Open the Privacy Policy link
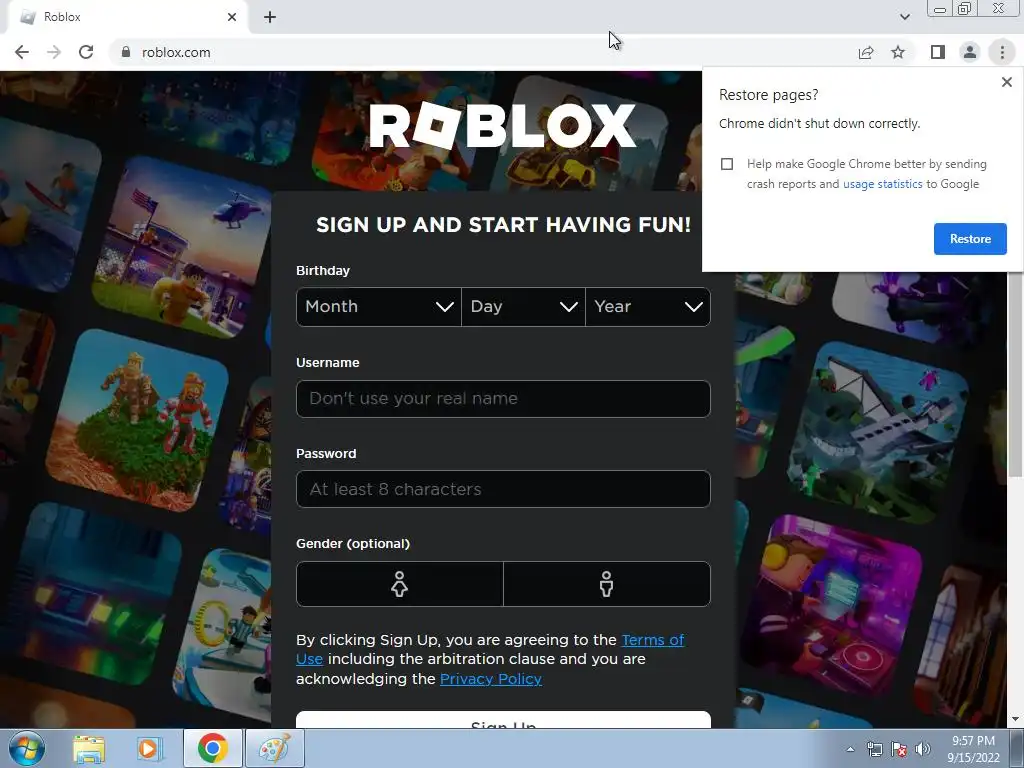1024x768 pixels. click(x=490, y=679)
